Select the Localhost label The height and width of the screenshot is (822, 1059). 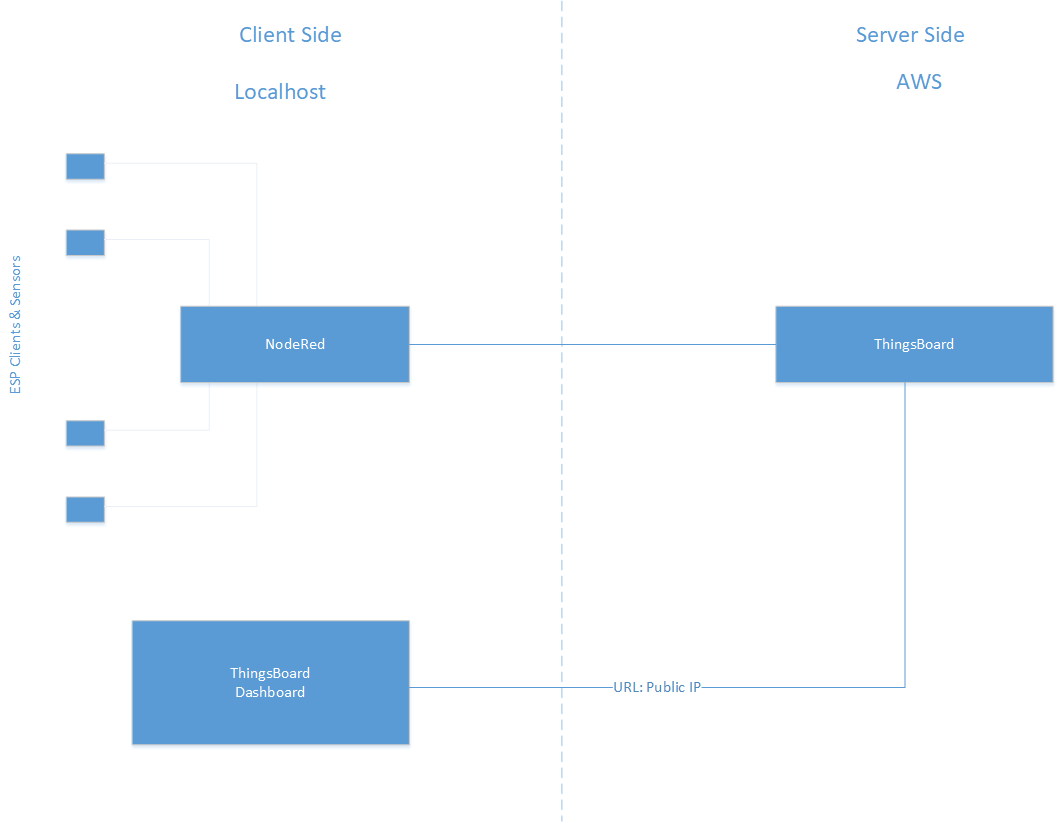(280, 91)
